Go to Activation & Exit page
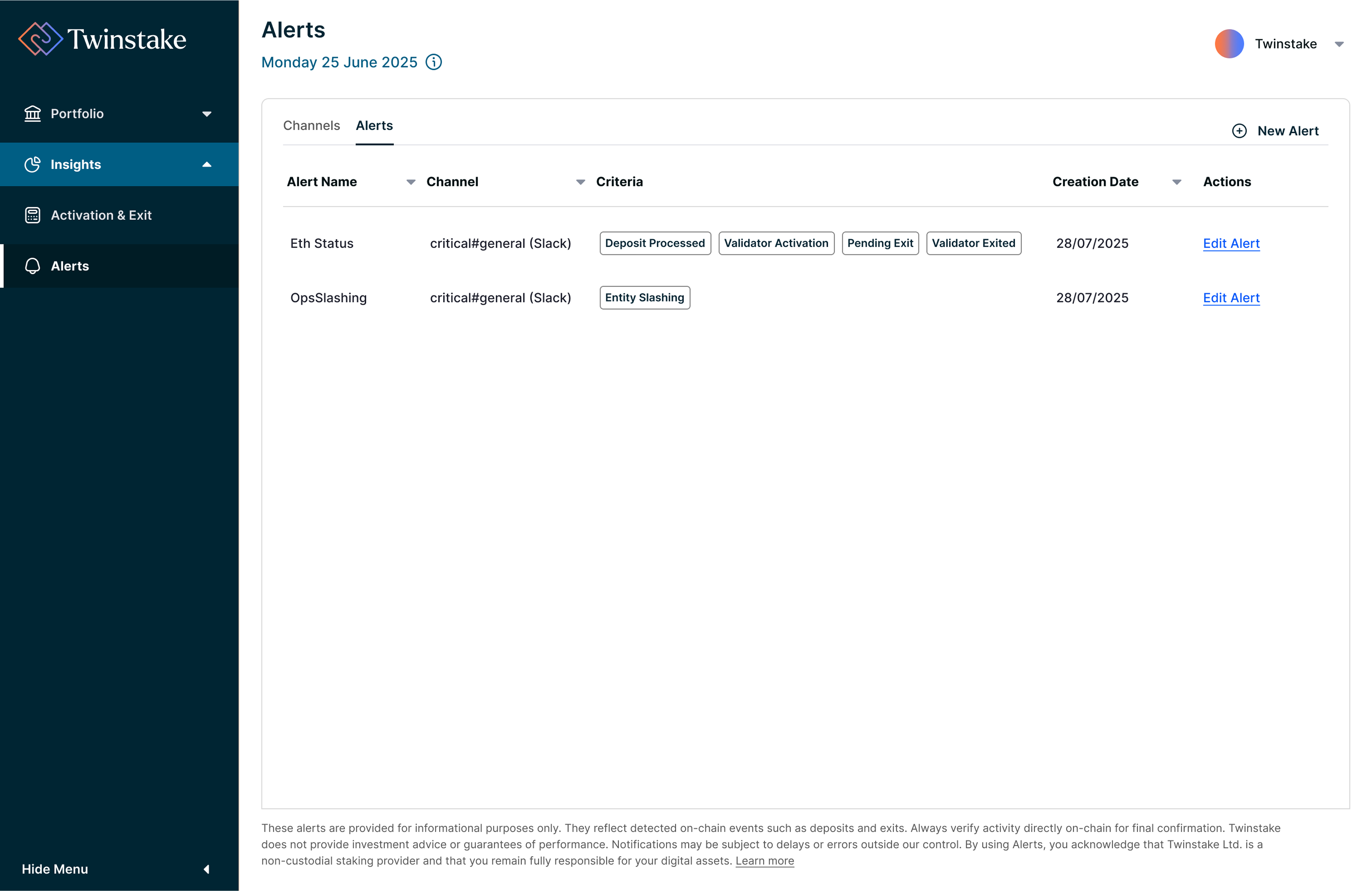Viewport: 1372px width, 891px height. (119, 215)
